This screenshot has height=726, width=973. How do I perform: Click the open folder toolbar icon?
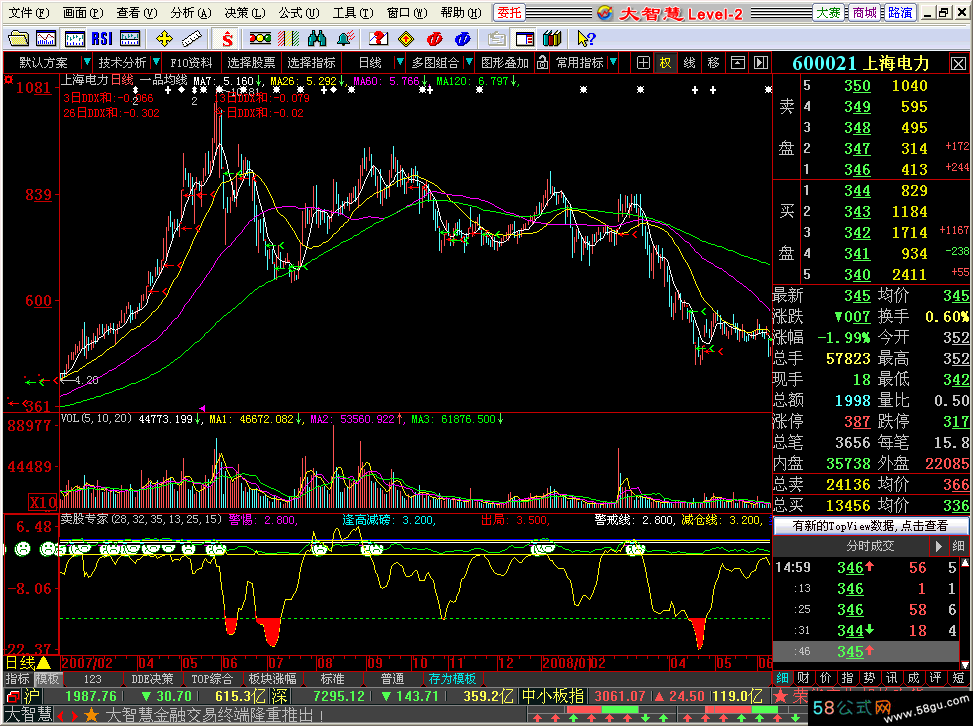18,39
